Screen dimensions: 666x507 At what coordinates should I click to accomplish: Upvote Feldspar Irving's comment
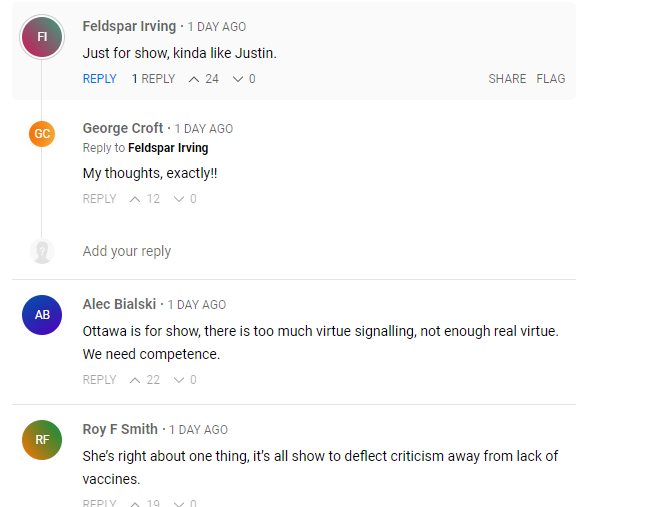coord(194,79)
